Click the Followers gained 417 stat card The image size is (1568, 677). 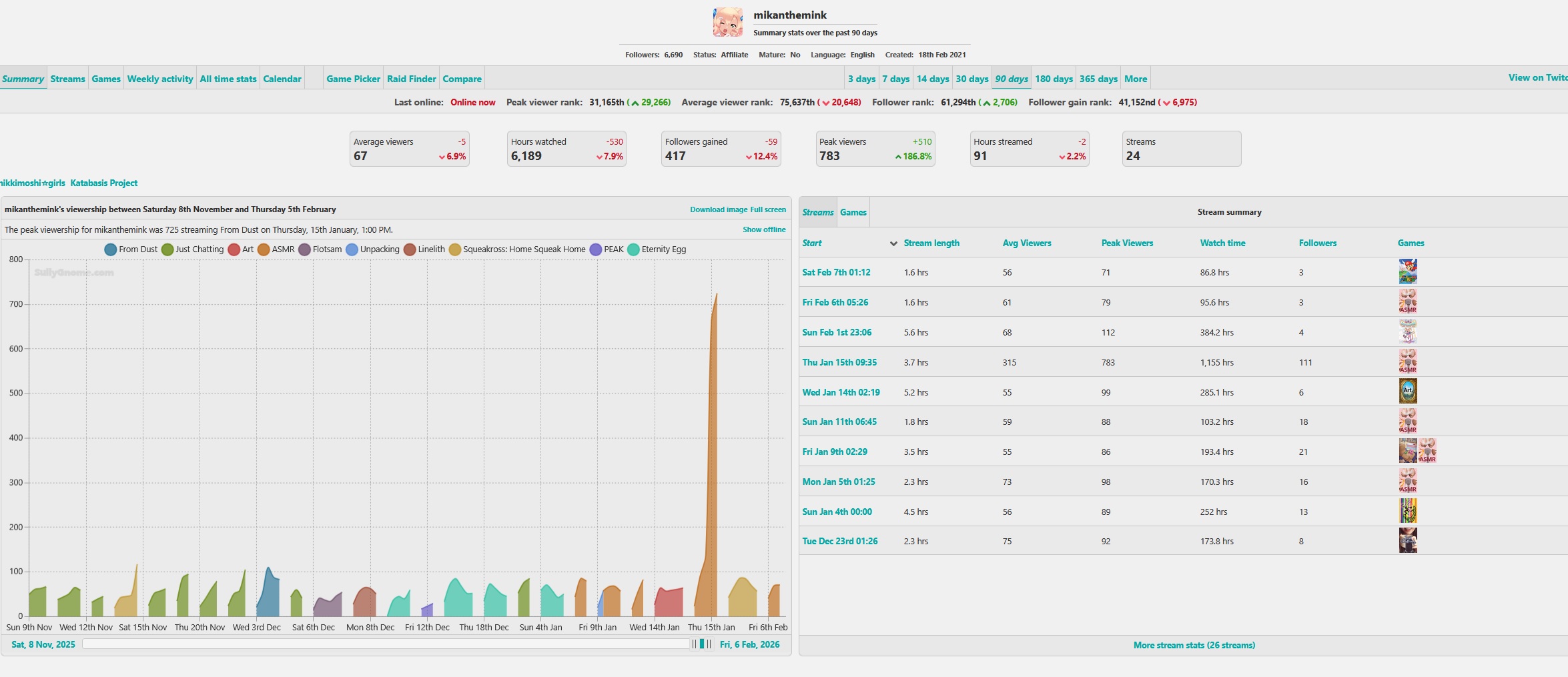pos(721,149)
